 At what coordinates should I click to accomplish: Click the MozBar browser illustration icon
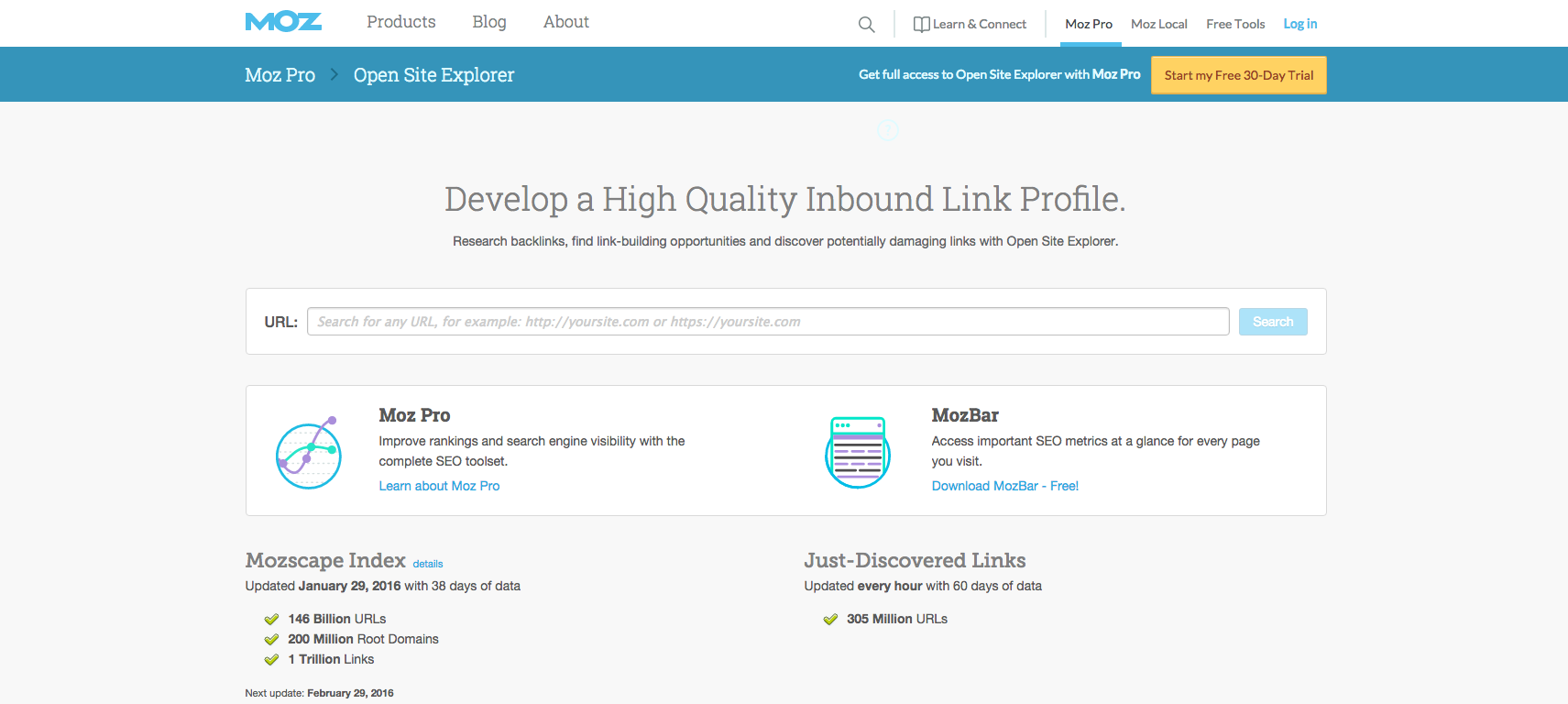pyautogui.click(x=858, y=452)
